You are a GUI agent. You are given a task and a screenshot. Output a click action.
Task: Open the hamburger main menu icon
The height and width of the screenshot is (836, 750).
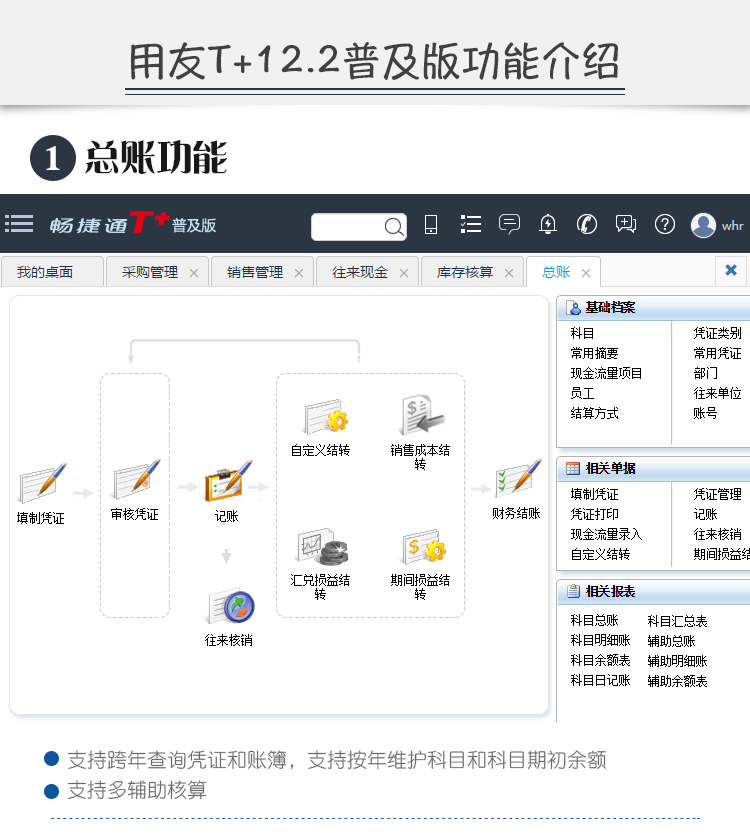point(19,224)
